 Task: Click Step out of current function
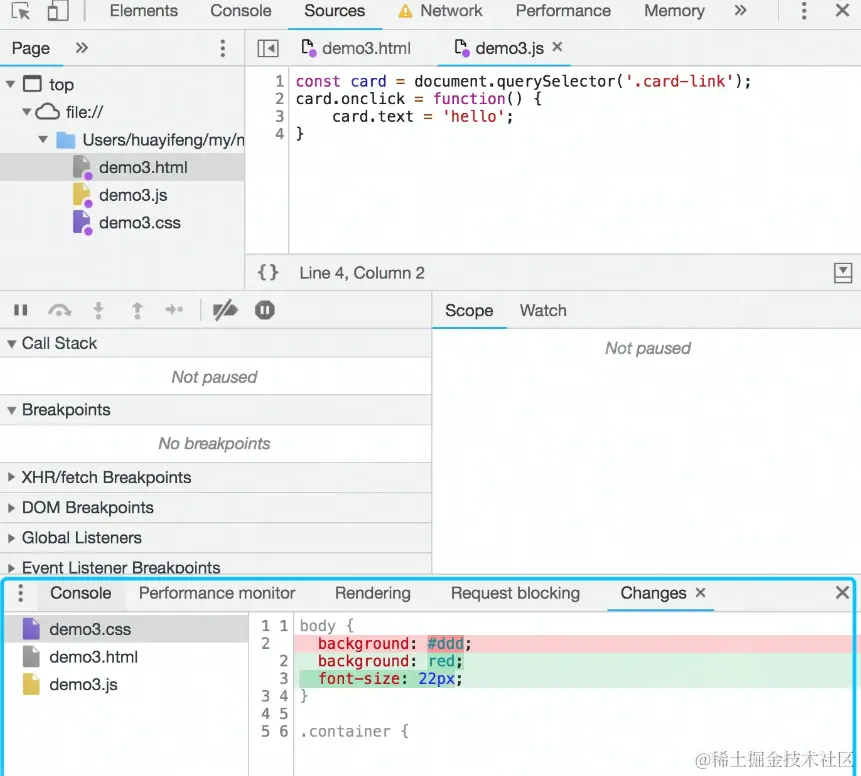click(x=137, y=310)
